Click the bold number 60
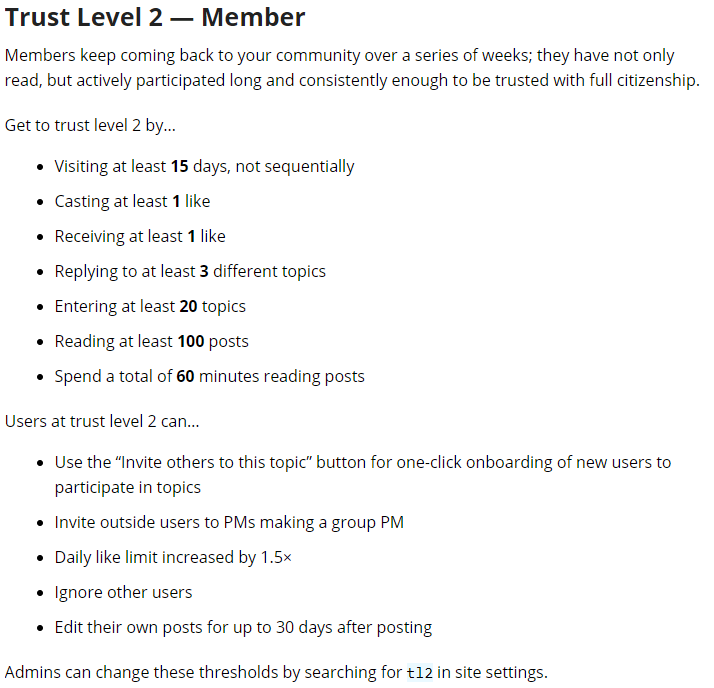 coord(185,376)
